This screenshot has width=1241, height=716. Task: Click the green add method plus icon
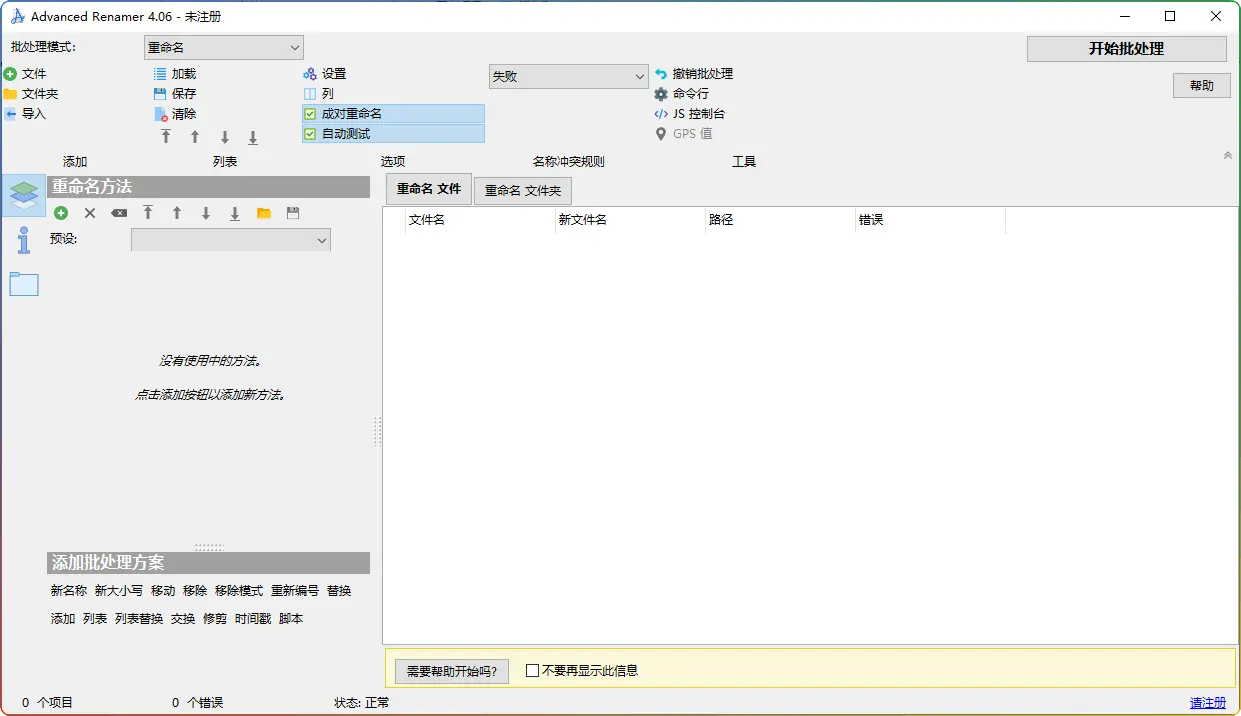tap(61, 213)
